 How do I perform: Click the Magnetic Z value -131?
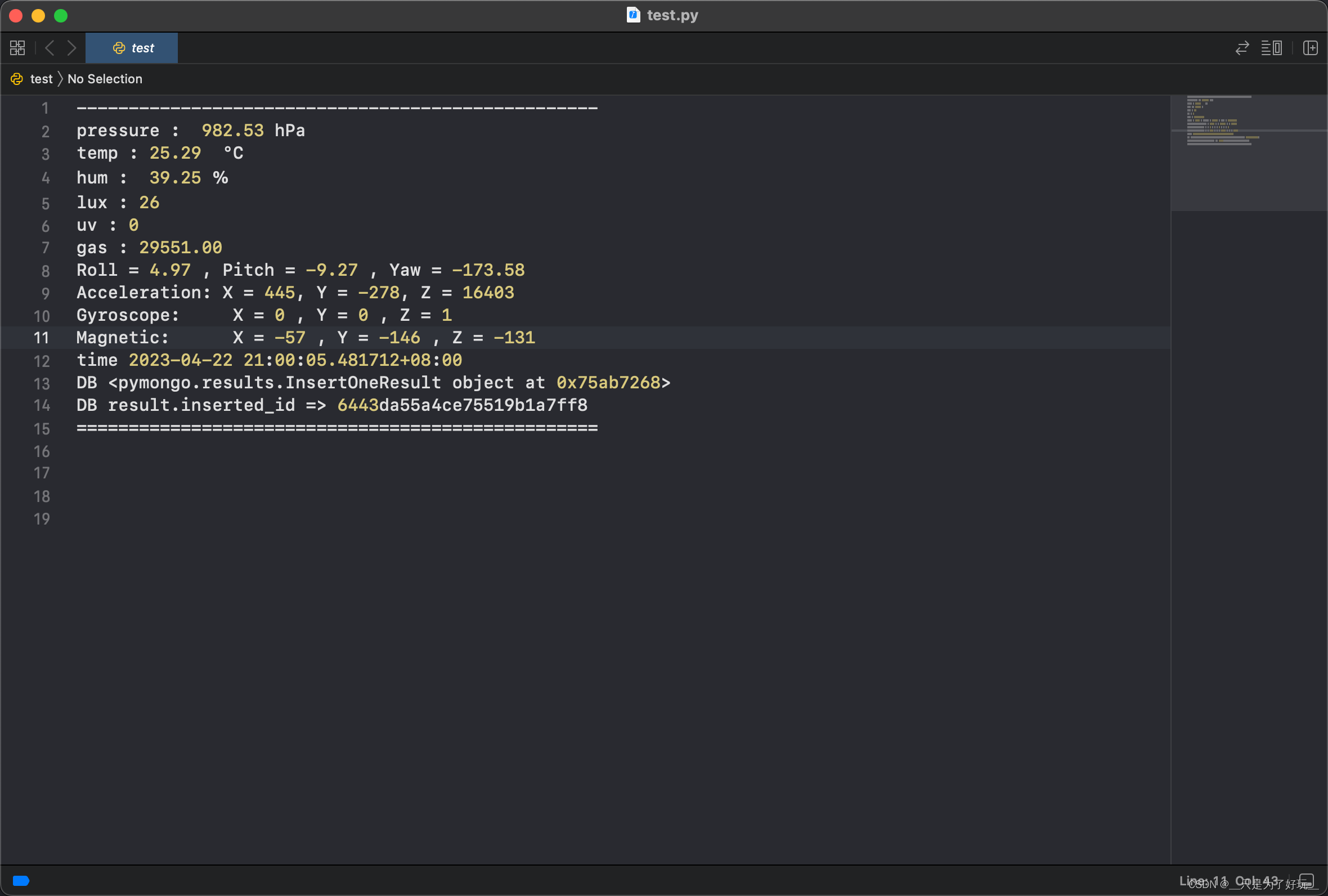pyautogui.click(x=514, y=338)
